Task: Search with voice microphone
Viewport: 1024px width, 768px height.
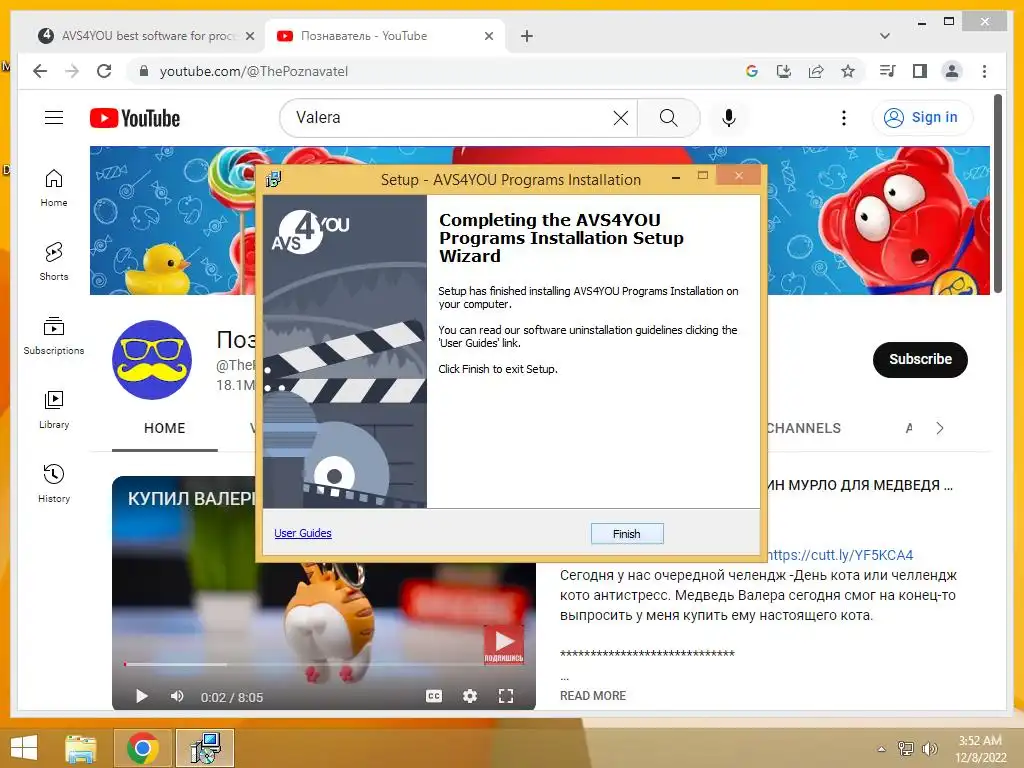Action: [729, 118]
